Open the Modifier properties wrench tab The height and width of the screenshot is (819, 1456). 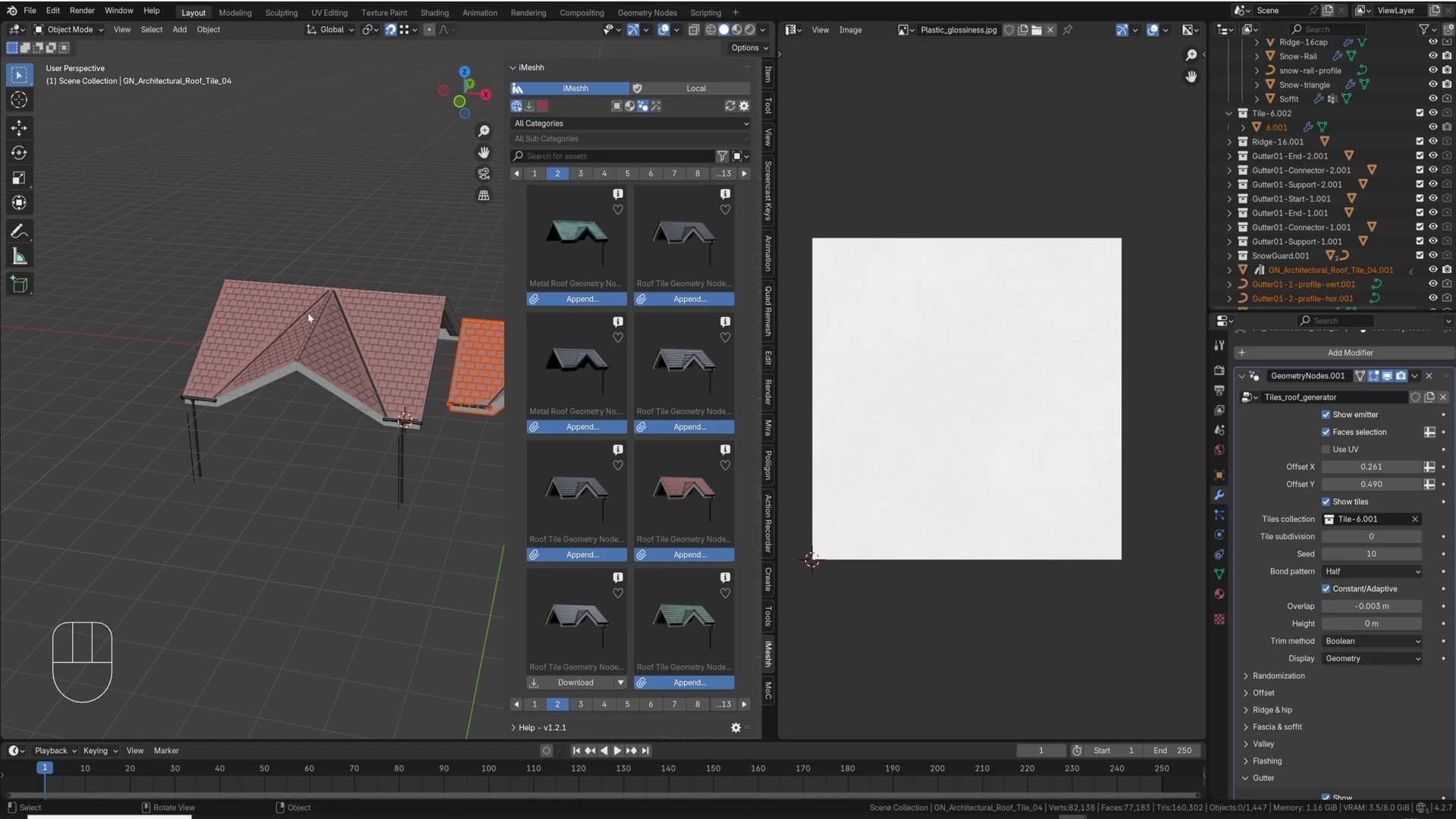[x=1219, y=495]
